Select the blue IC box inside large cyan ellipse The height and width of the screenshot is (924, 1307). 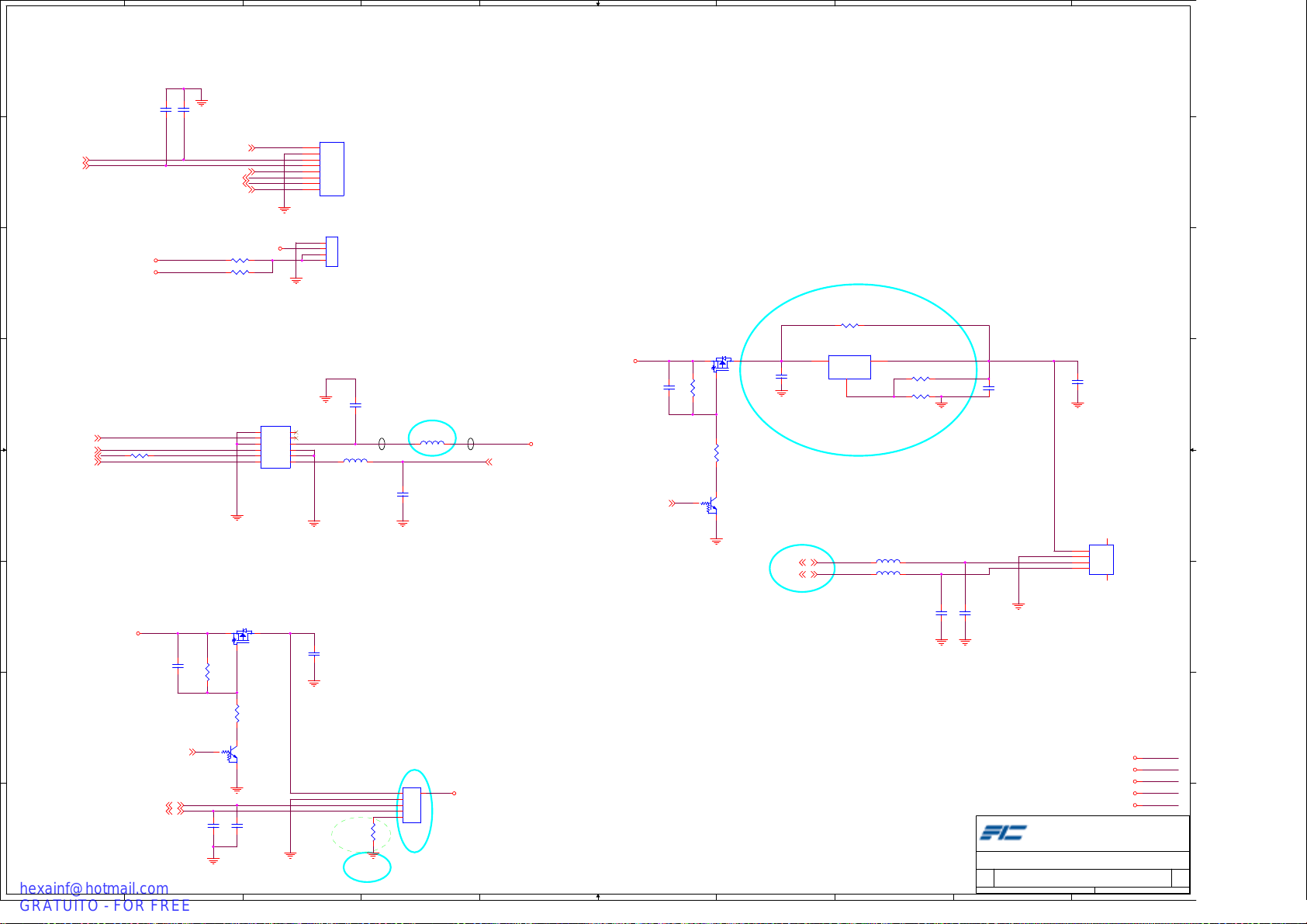(x=849, y=367)
